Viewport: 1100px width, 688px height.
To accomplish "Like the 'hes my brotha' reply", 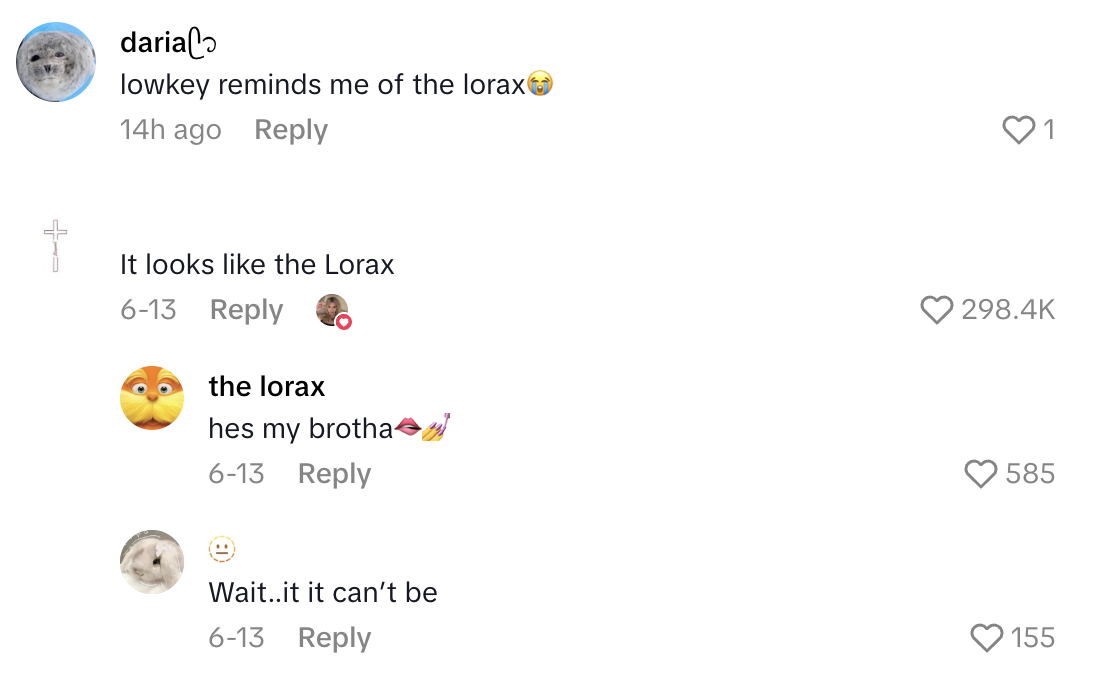I will 981,474.
